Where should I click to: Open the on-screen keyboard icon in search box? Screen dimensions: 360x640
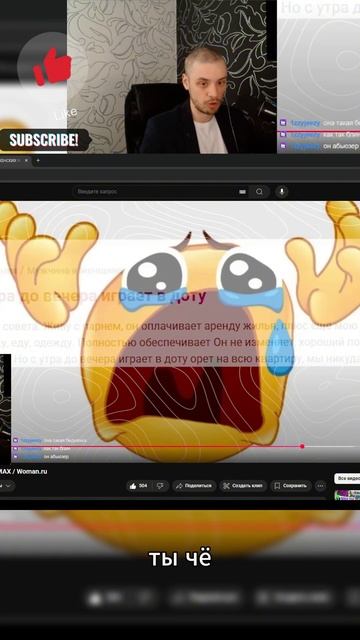tap(242, 191)
